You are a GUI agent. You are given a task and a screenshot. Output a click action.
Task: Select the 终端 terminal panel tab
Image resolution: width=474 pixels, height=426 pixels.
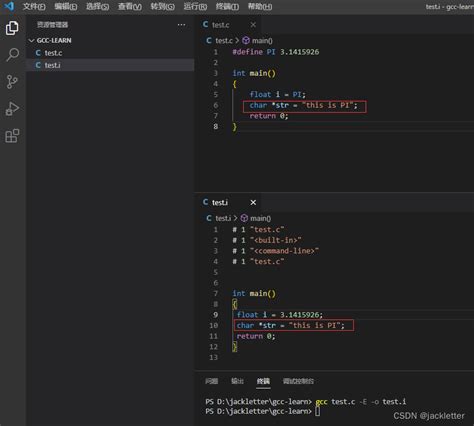click(263, 381)
